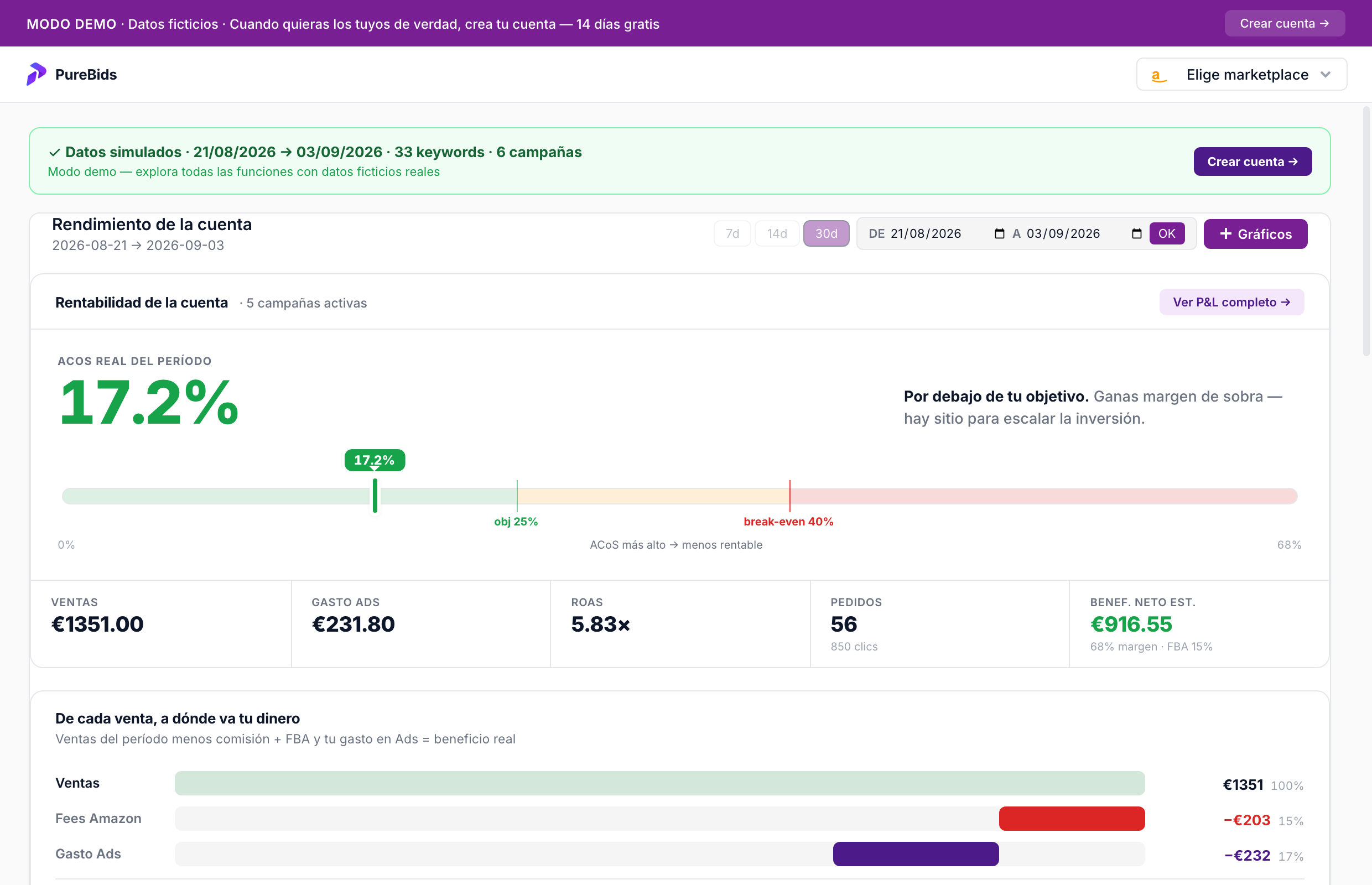The width and height of the screenshot is (1372, 885).
Task: Click the '2026-08-21 → 2026-09-03' date subtitle
Action: 138,246
